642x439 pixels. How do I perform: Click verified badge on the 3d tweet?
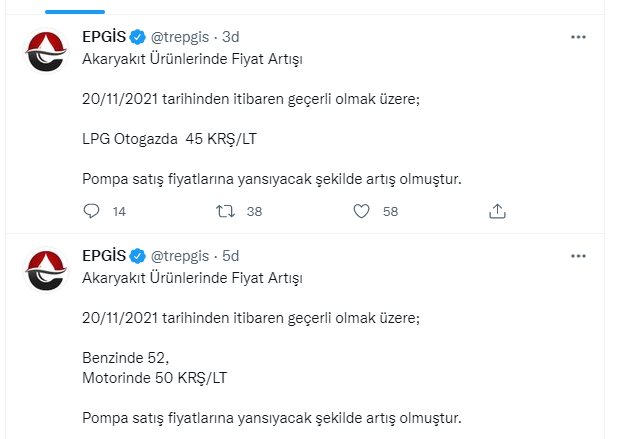[138, 37]
